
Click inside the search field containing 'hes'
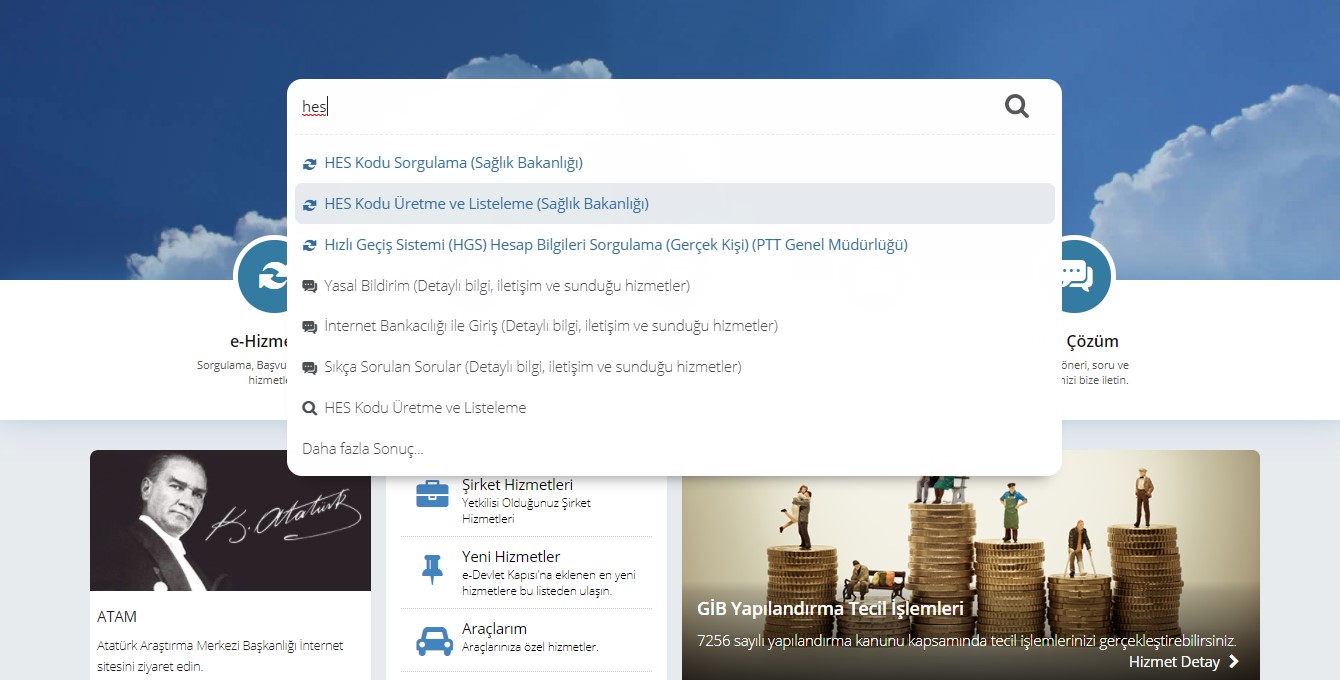tap(640, 107)
